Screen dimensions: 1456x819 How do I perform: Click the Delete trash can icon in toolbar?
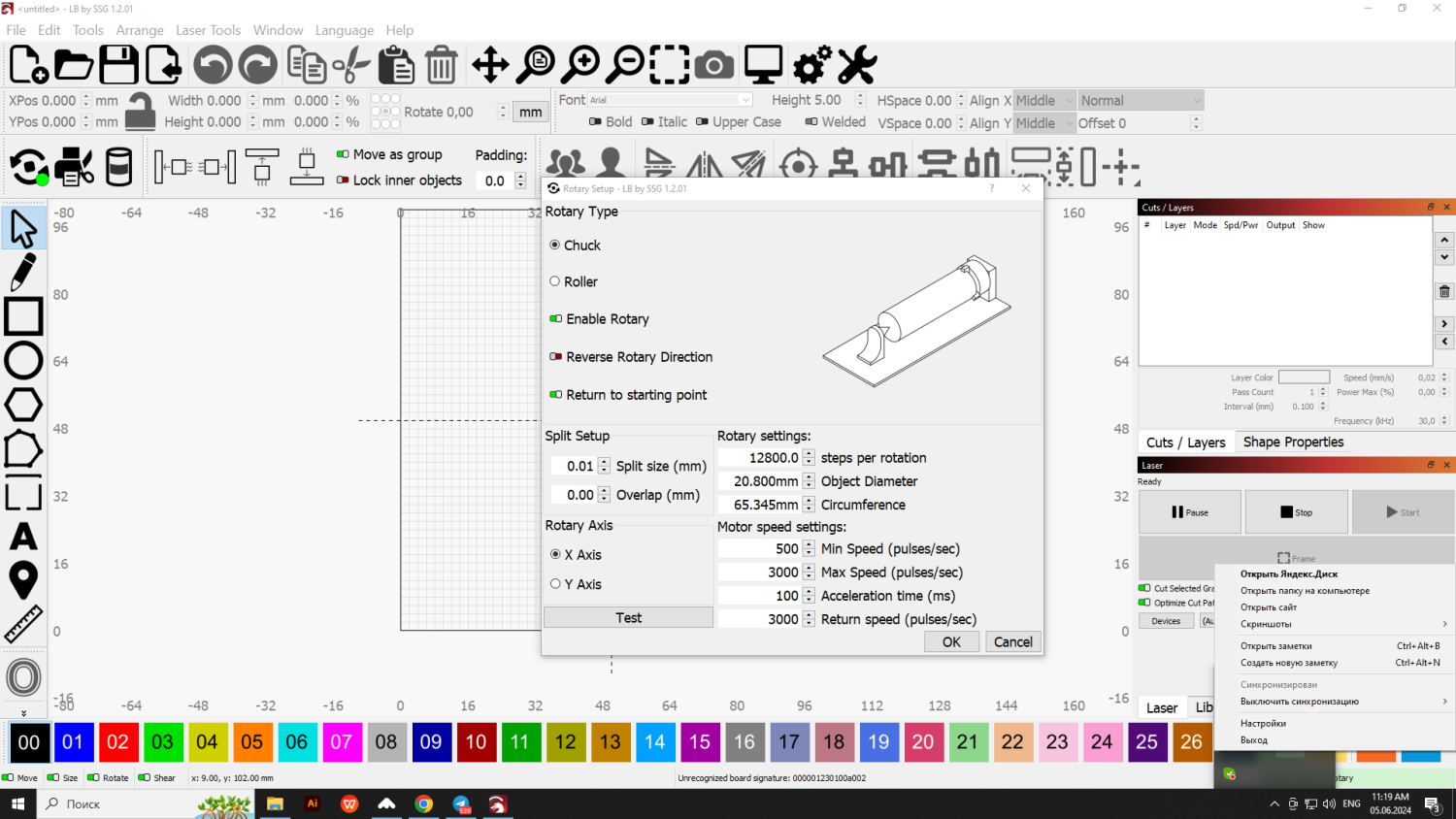coord(441,65)
